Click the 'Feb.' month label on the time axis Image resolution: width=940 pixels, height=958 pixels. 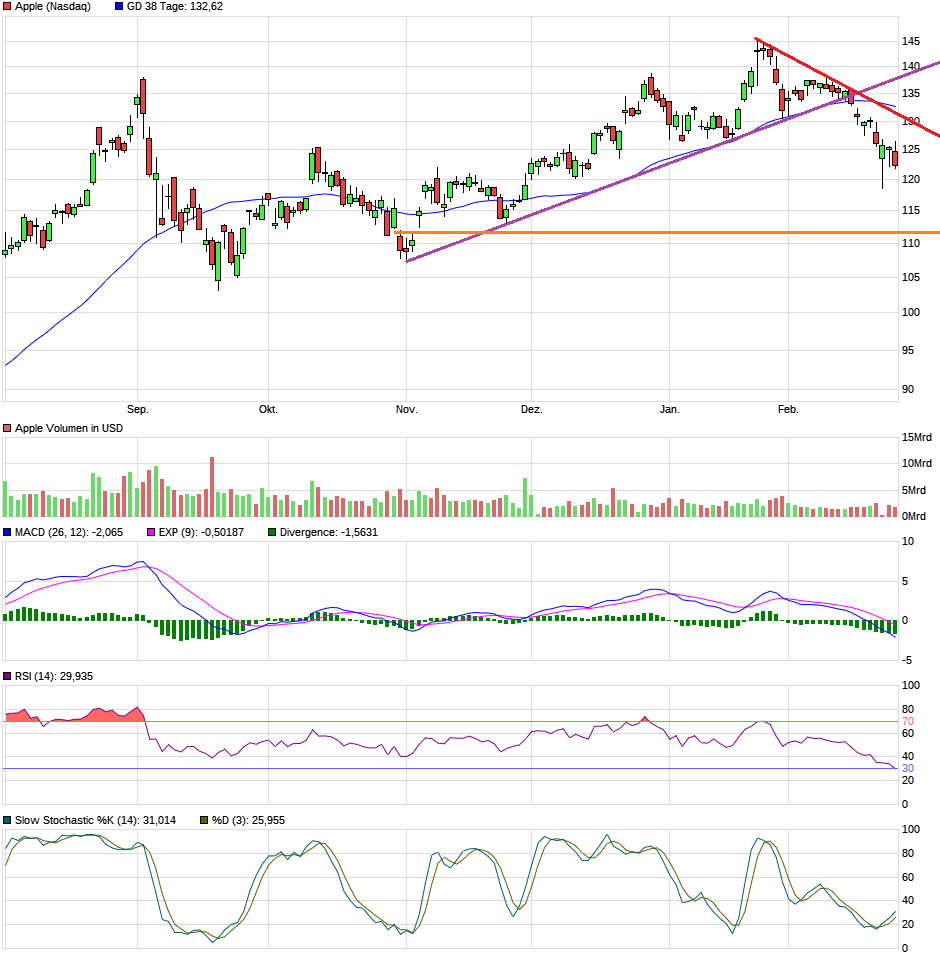coord(788,409)
